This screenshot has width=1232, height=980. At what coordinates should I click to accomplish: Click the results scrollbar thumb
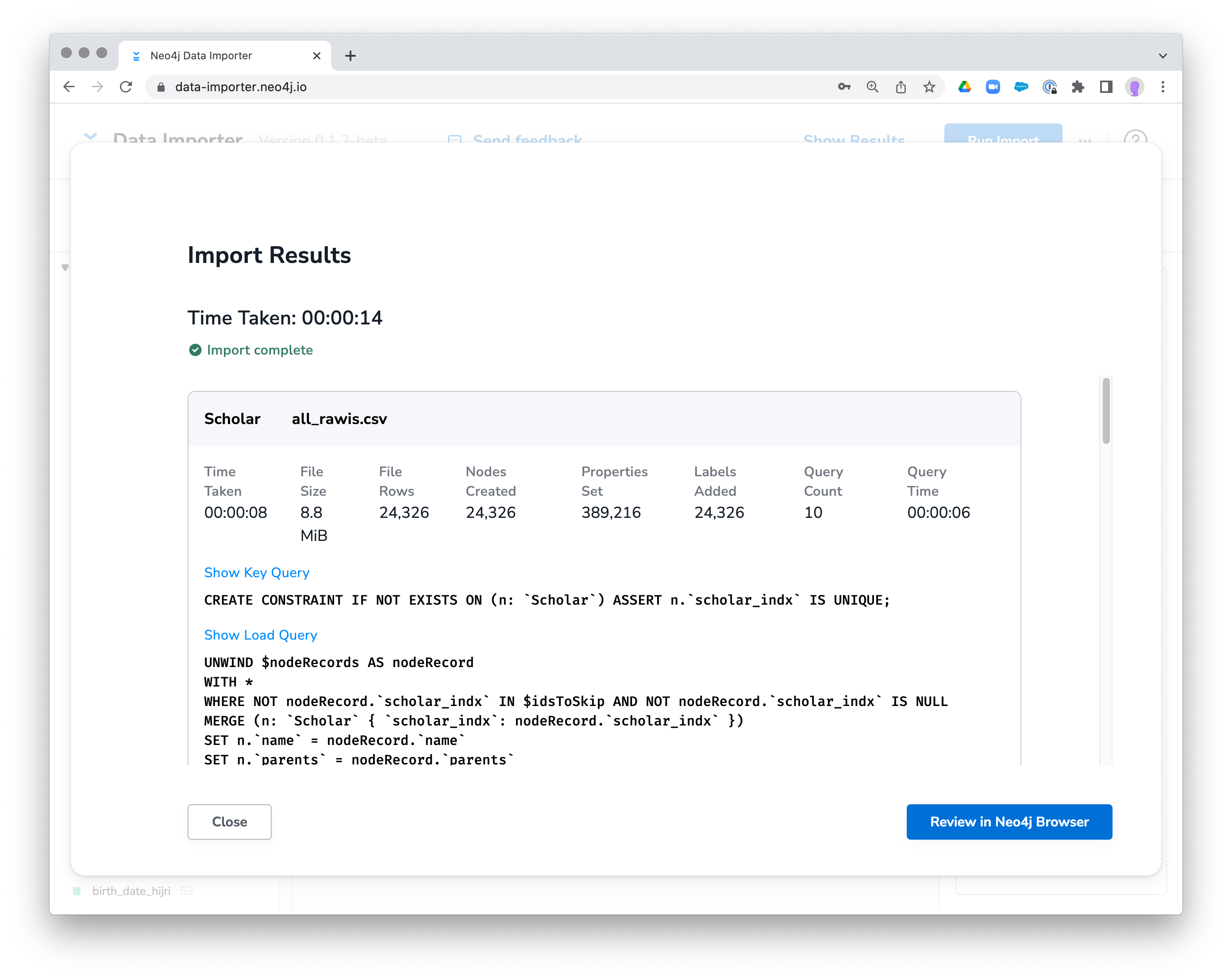click(x=1106, y=410)
